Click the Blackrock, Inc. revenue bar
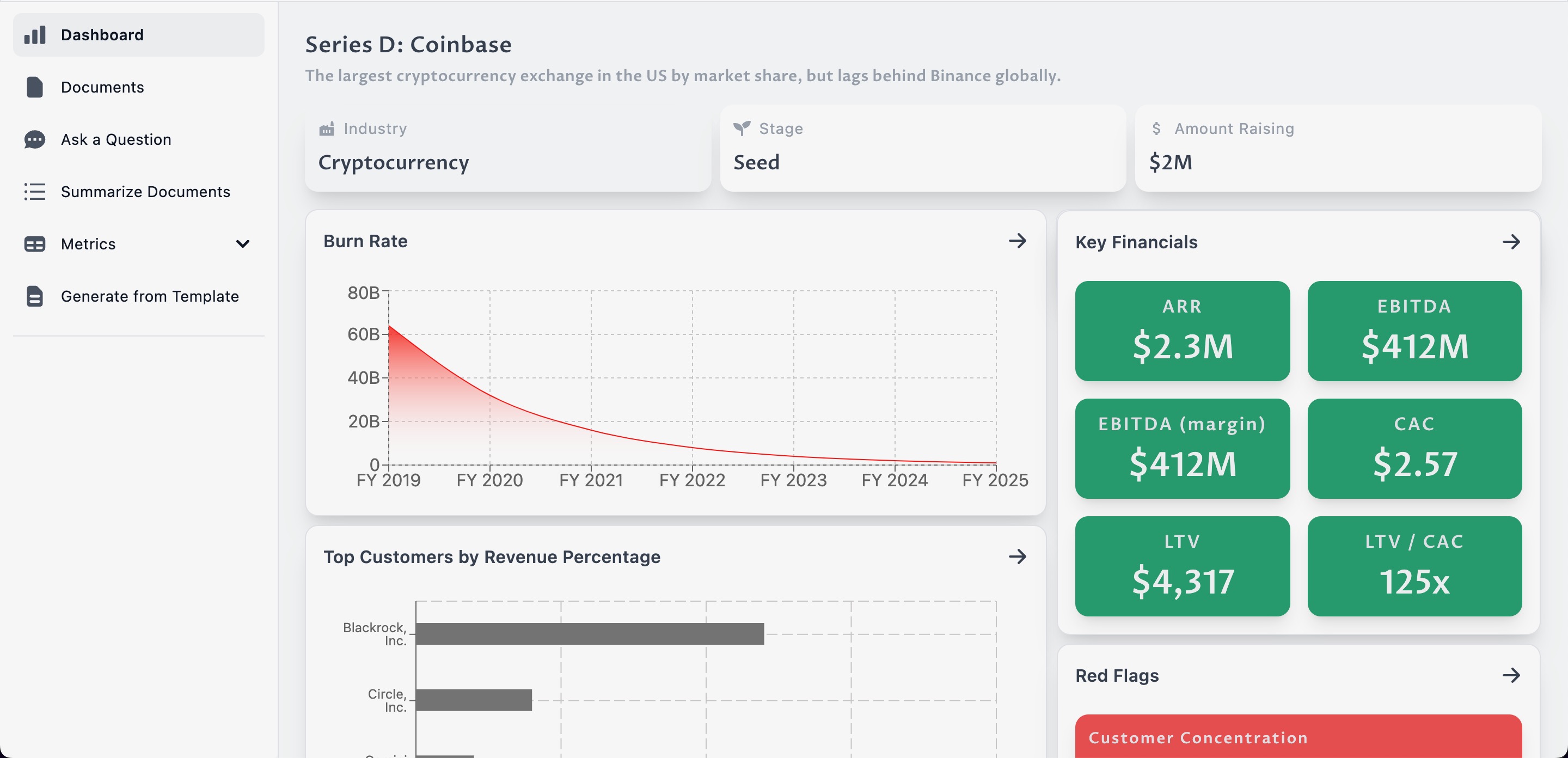Image resolution: width=1568 pixels, height=758 pixels. tap(589, 634)
